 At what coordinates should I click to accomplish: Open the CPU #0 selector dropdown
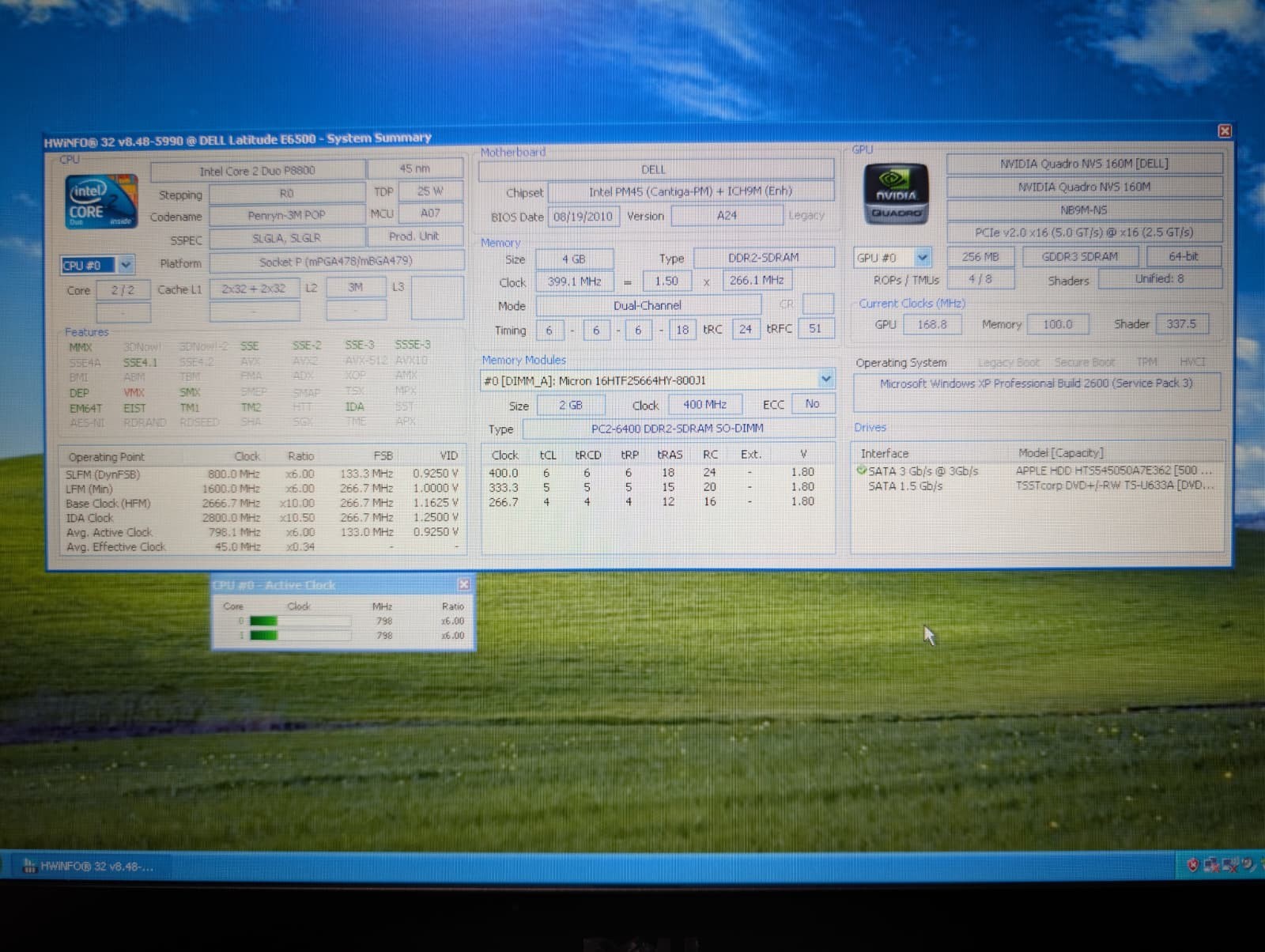[x=126, y=265]
